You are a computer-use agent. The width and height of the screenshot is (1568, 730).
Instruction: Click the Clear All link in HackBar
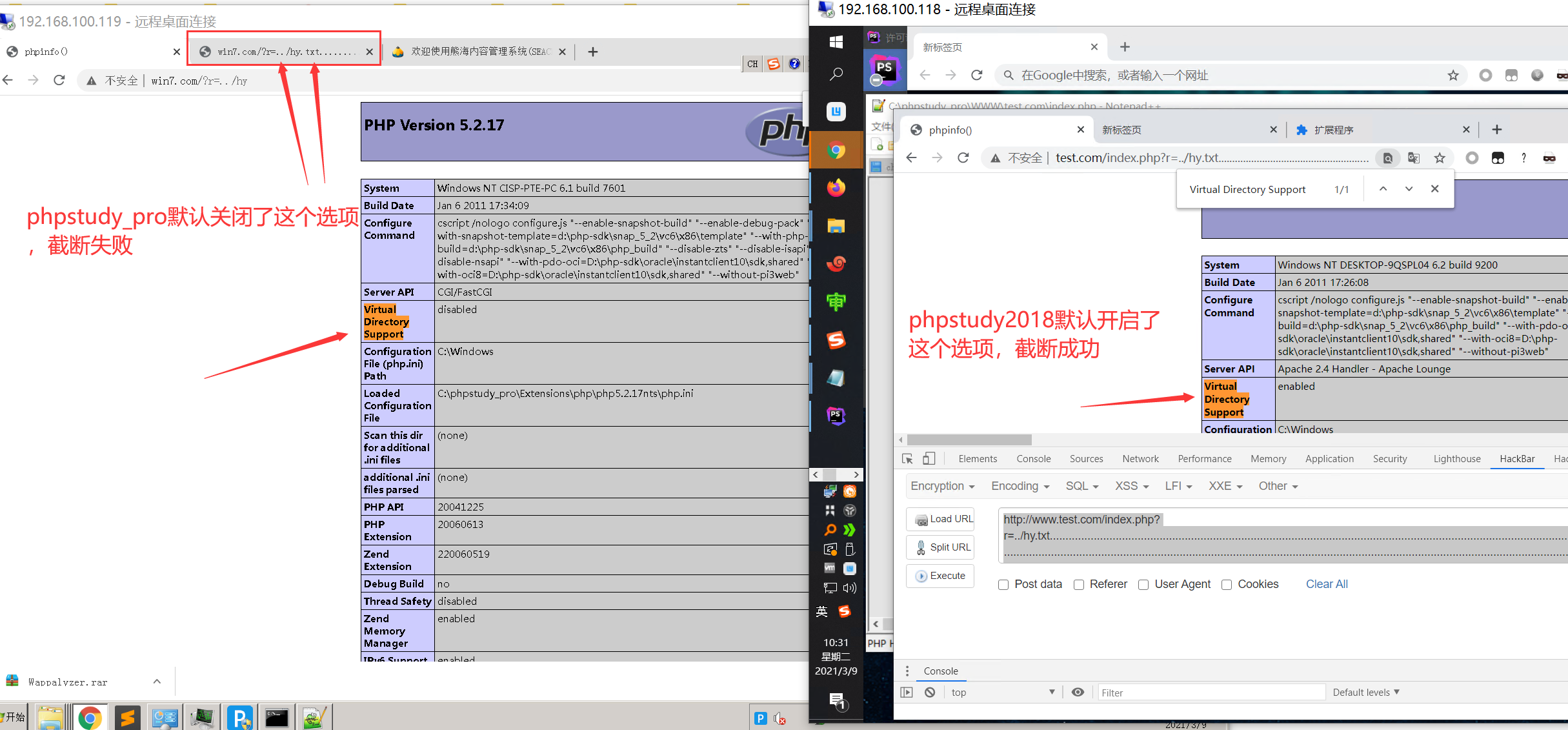point(1327,583)
